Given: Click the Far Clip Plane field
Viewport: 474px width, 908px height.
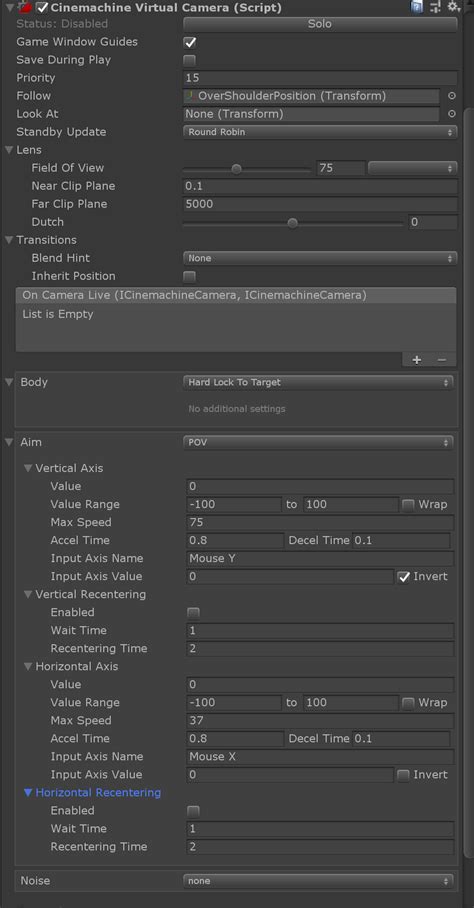Looking at the screenshot, I should 320,204.
